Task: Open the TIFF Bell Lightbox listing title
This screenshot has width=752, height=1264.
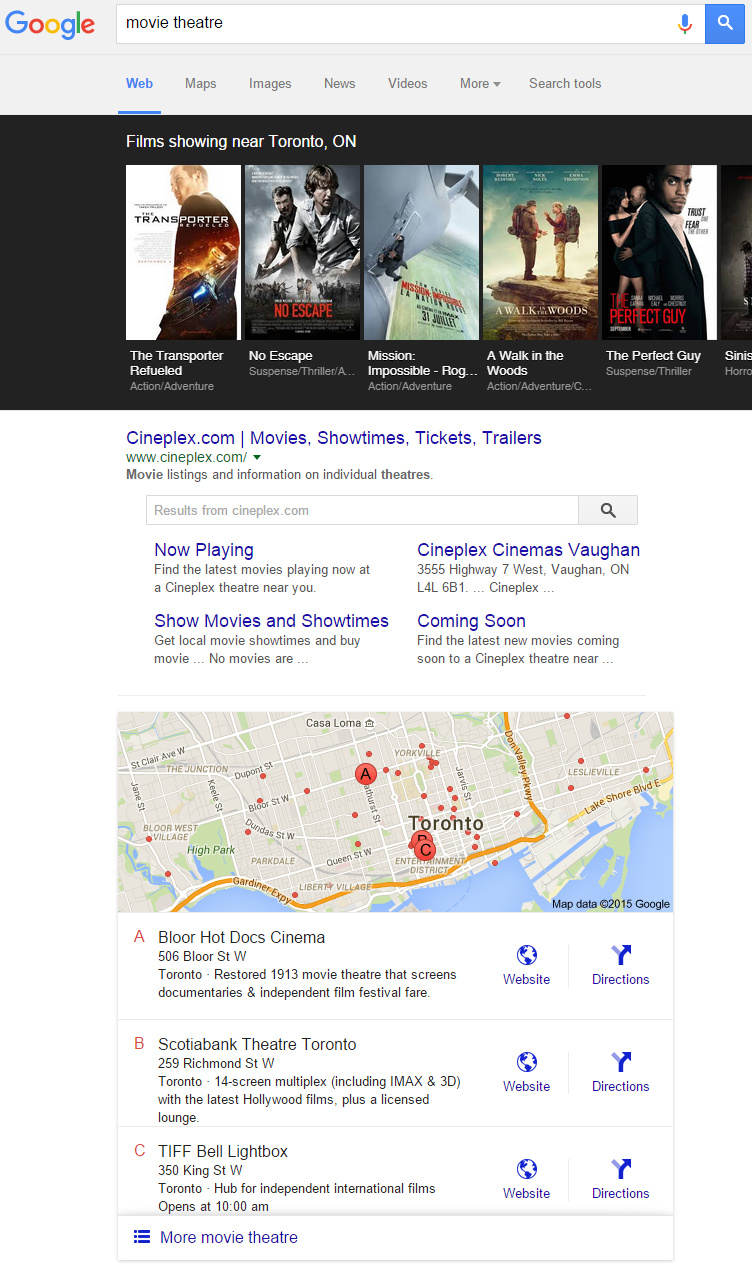Action: point(223,1151)
